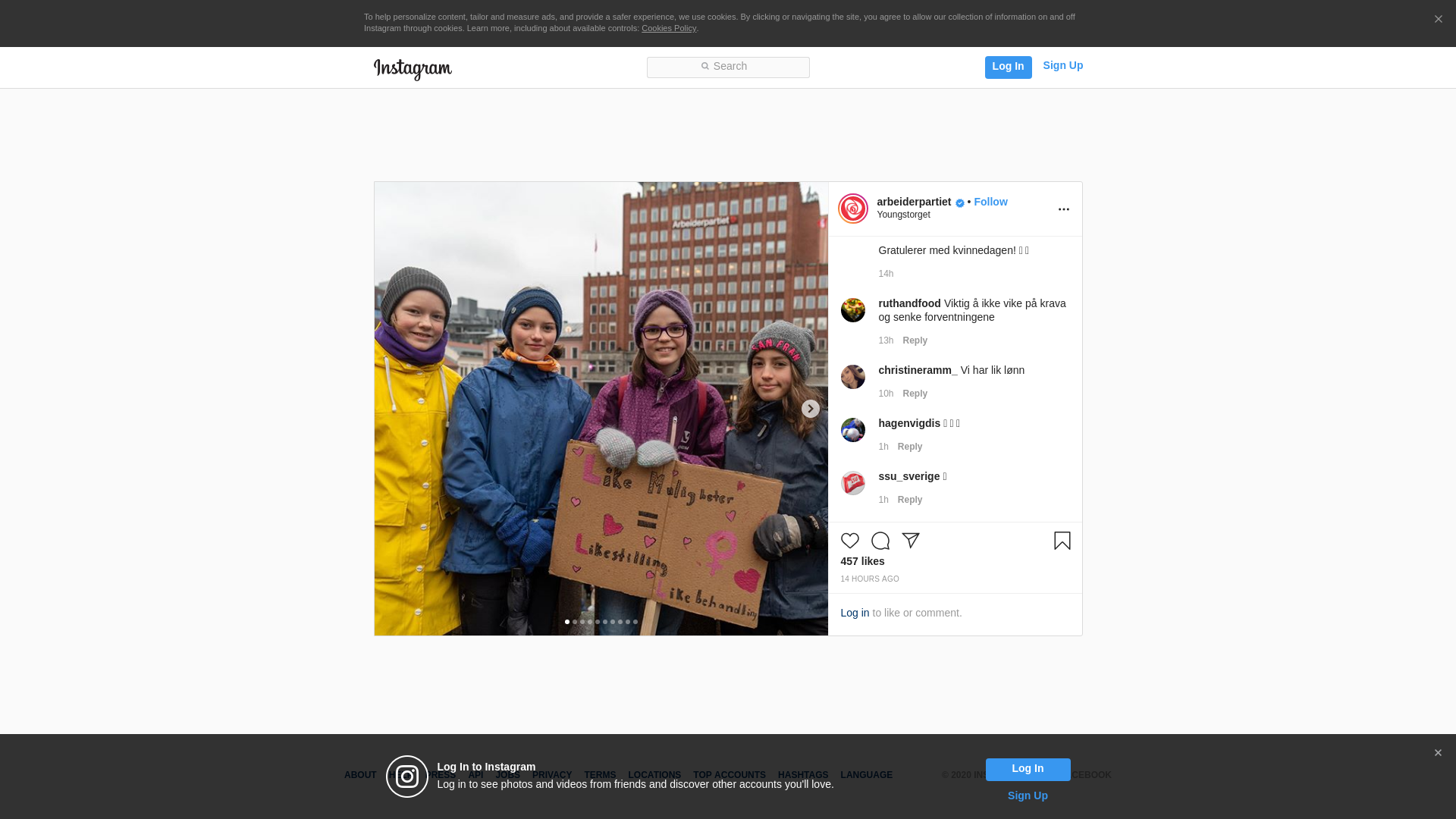The height and width of the screenshot is (819, 1456).
Task: Click the Log In button in header
Action: click(x=1009, y=67)
